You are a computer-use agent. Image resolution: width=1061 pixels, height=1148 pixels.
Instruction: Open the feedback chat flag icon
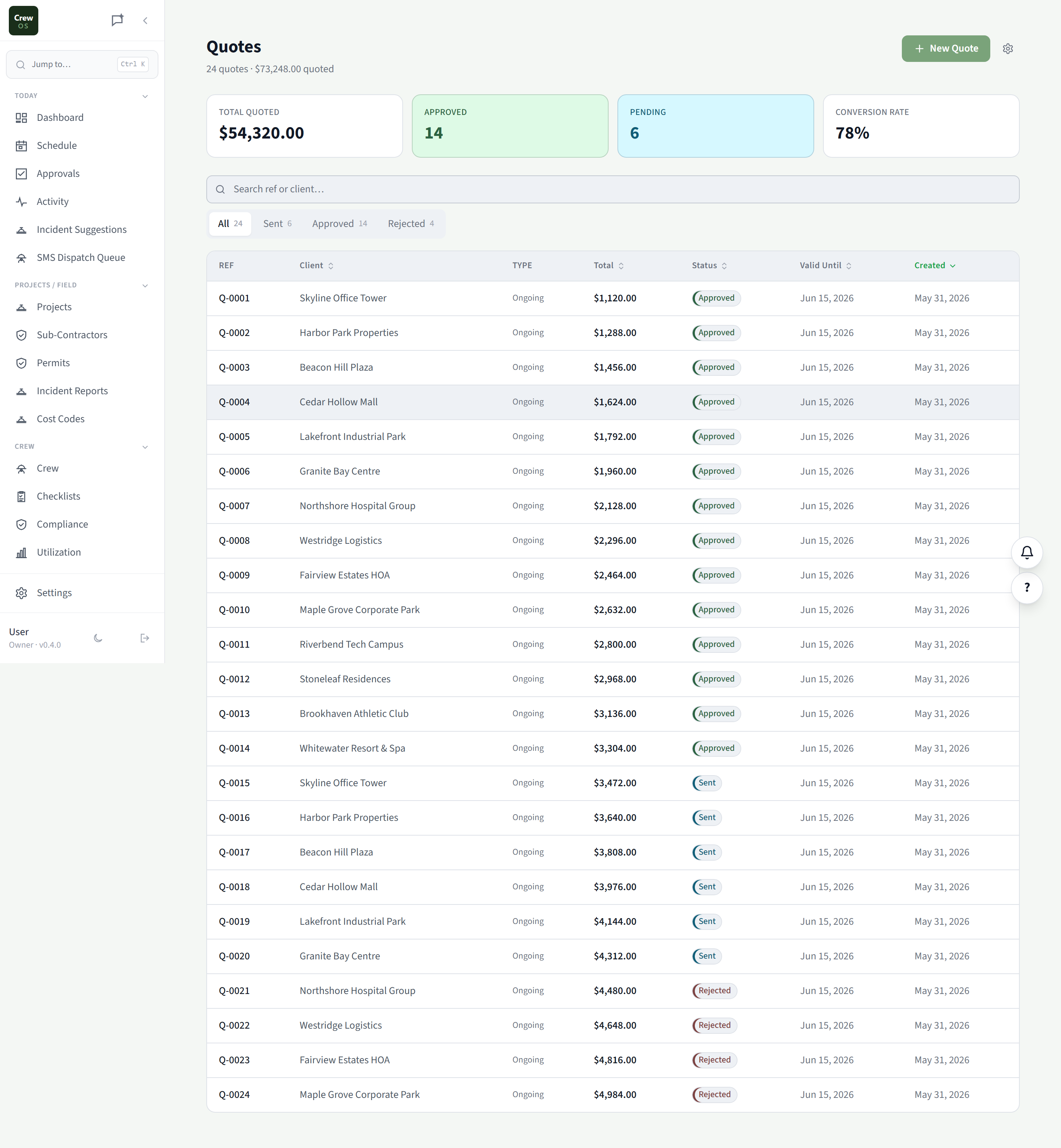point(118,21)
